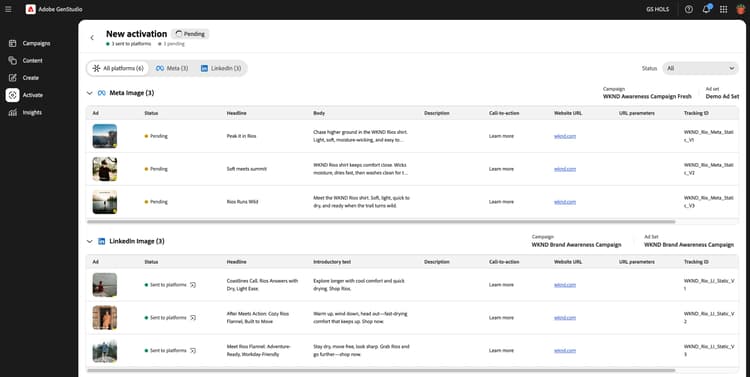Collapse the LinkedIn Image section

coord(89,241)
